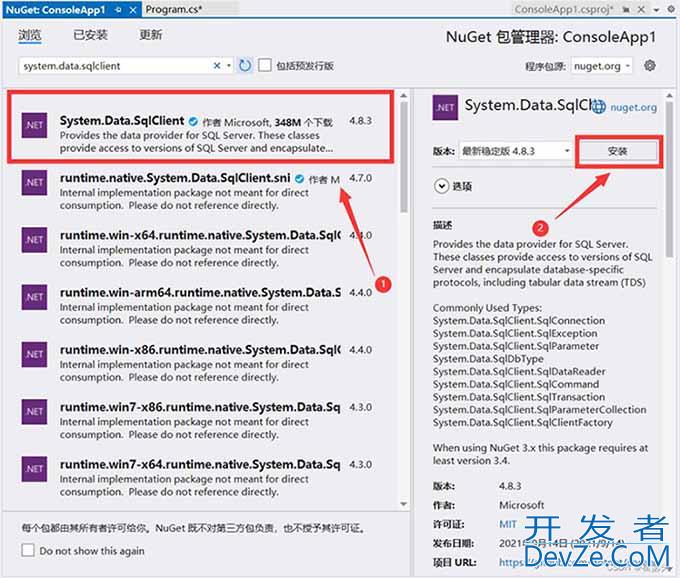Check the Do not show this again box
Image resolution: width=680 pixels, height=578 pixels.
28,550
